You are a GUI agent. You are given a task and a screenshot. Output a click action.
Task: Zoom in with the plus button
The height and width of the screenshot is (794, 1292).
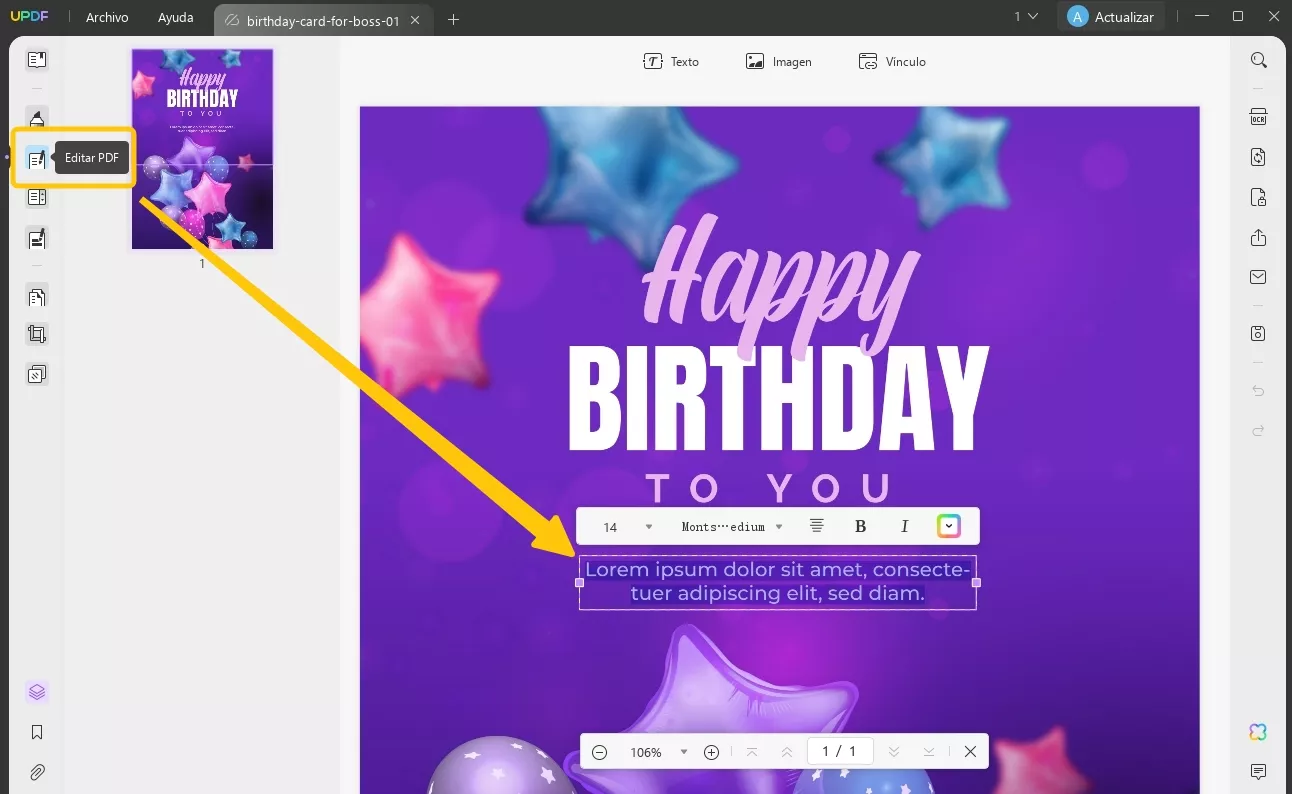(711, 752)
